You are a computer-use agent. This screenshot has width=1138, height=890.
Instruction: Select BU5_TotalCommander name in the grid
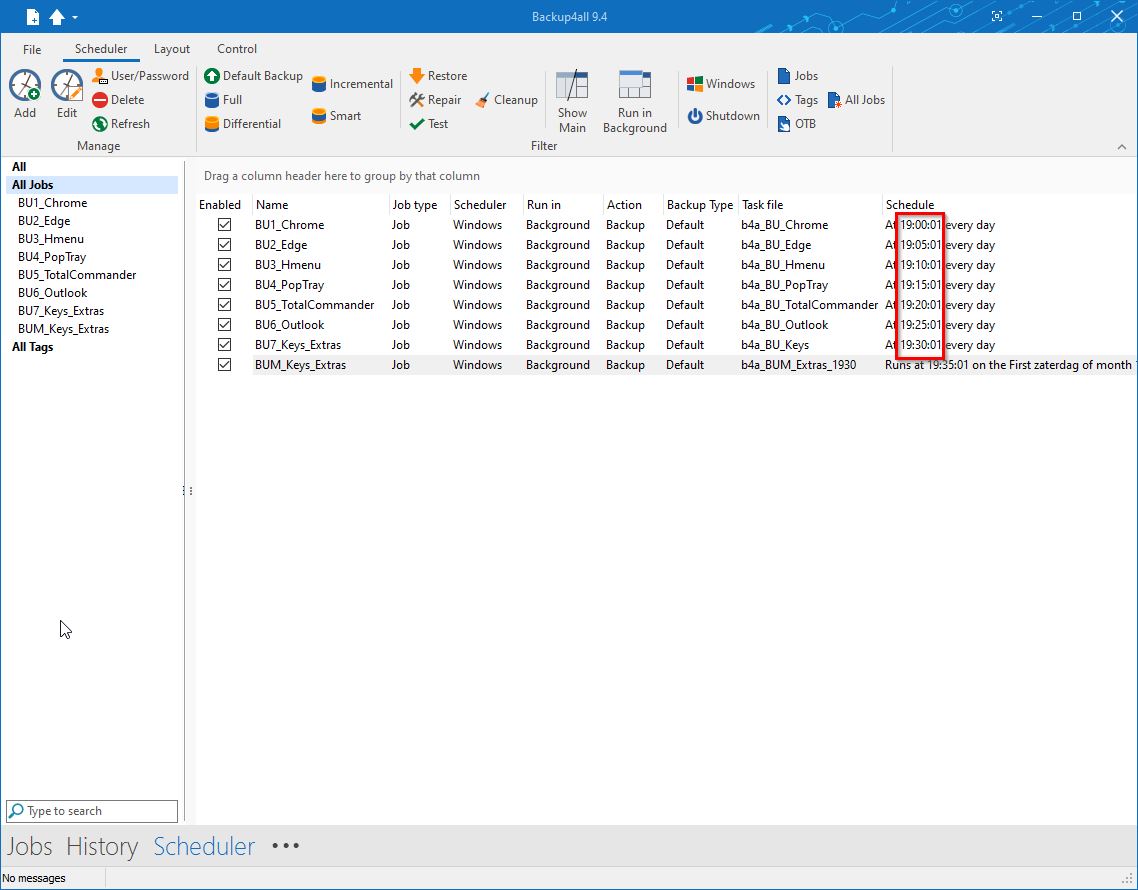314,304
